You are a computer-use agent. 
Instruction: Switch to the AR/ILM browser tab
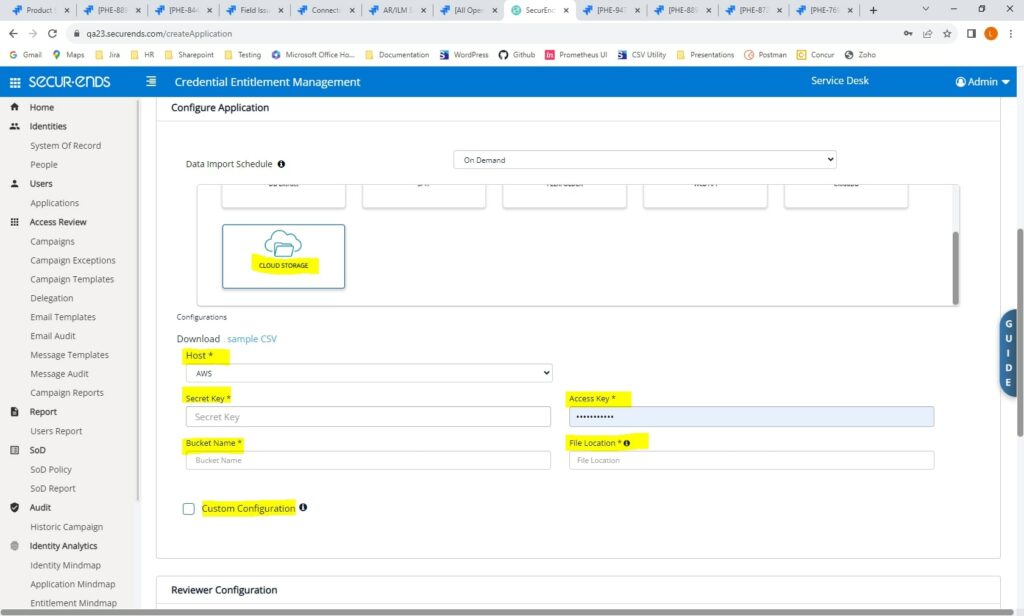[396, 10]
